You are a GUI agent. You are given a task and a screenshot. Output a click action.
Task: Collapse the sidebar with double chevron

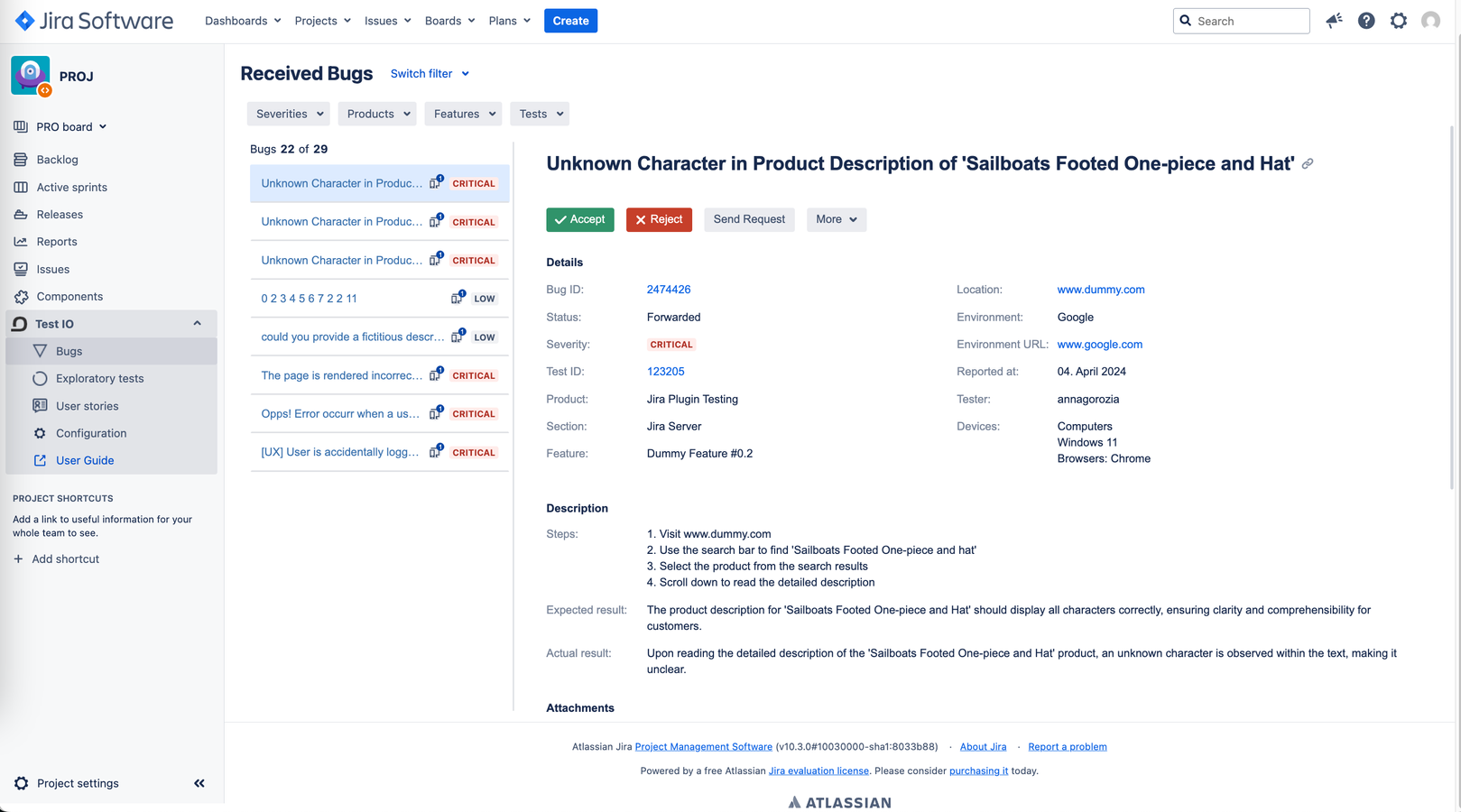point(199,783)
